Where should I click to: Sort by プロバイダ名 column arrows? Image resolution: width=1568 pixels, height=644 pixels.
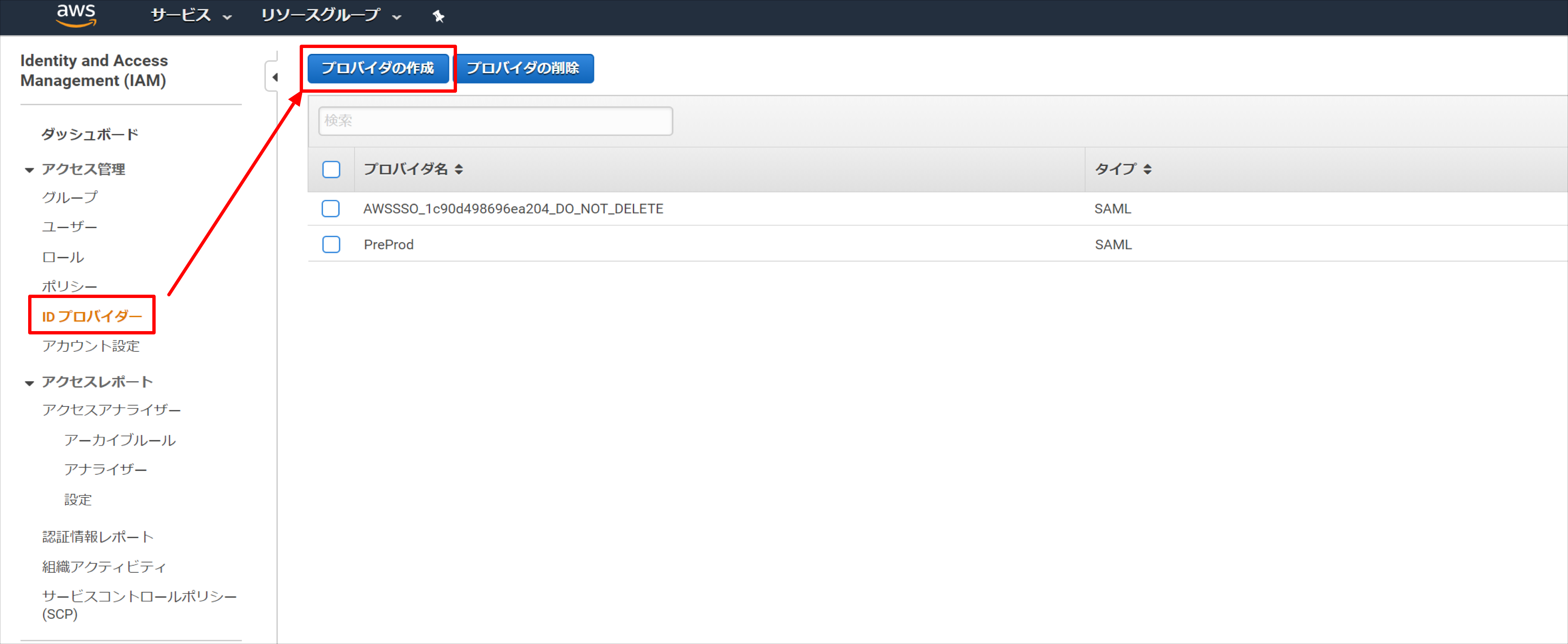(459, 169)
